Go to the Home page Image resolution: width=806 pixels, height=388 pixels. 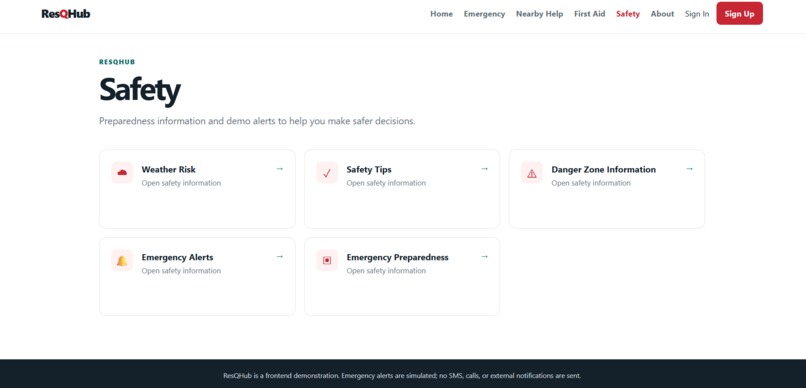point(442,14)
